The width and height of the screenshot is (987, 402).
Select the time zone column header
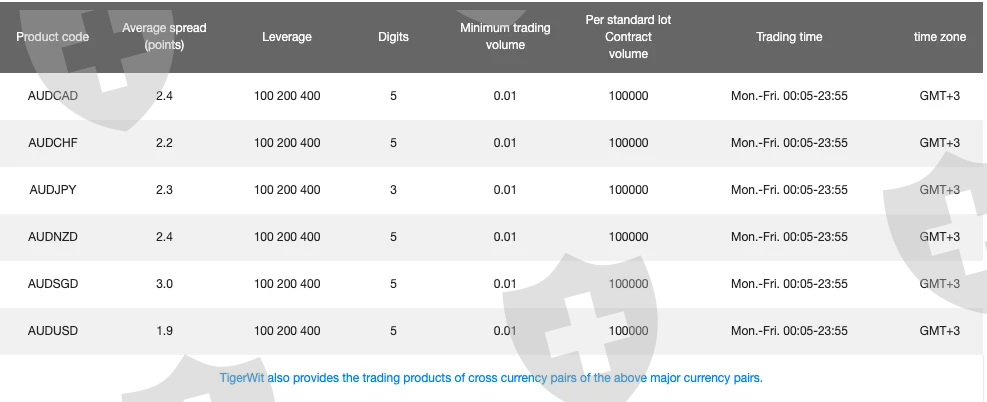(940, 36)
